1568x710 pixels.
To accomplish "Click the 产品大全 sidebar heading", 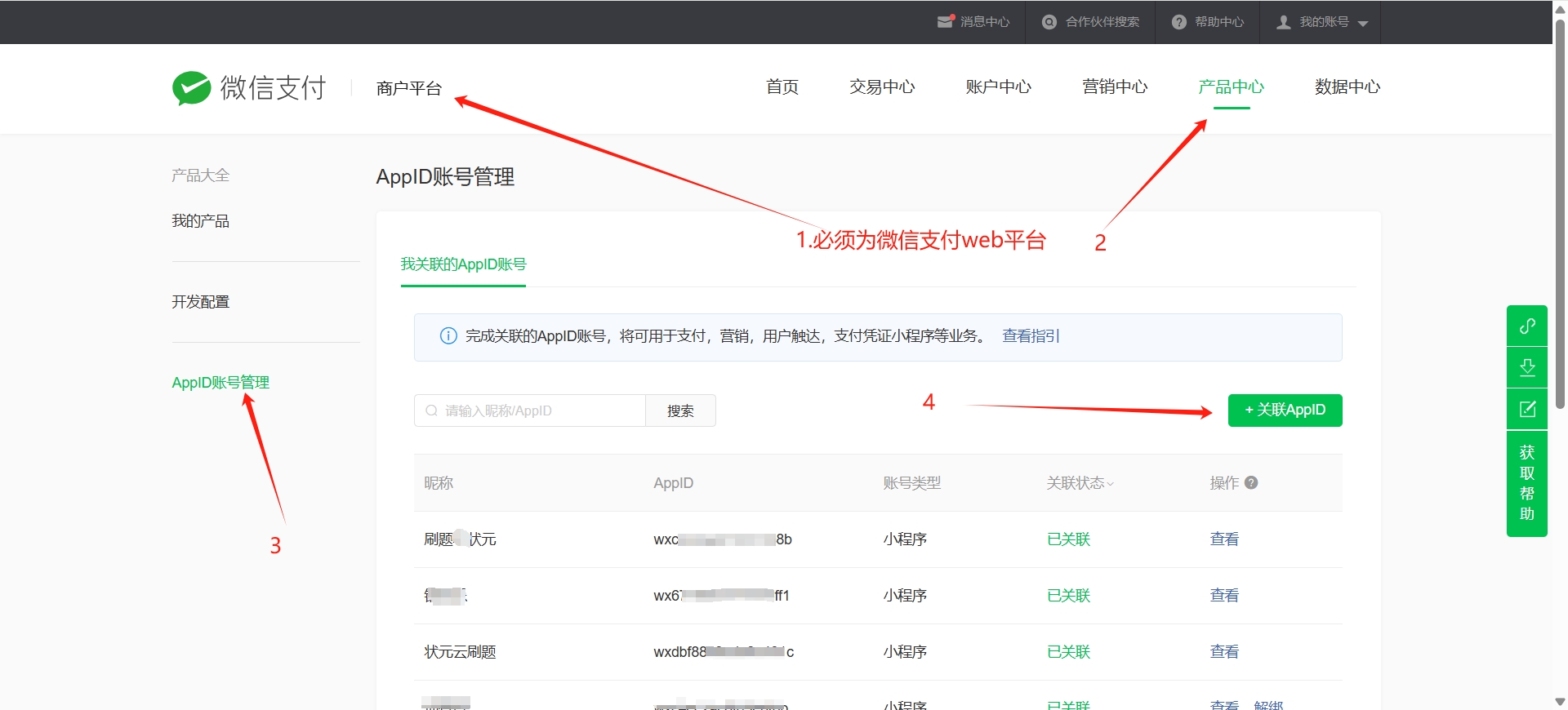I will click(200, 175).
